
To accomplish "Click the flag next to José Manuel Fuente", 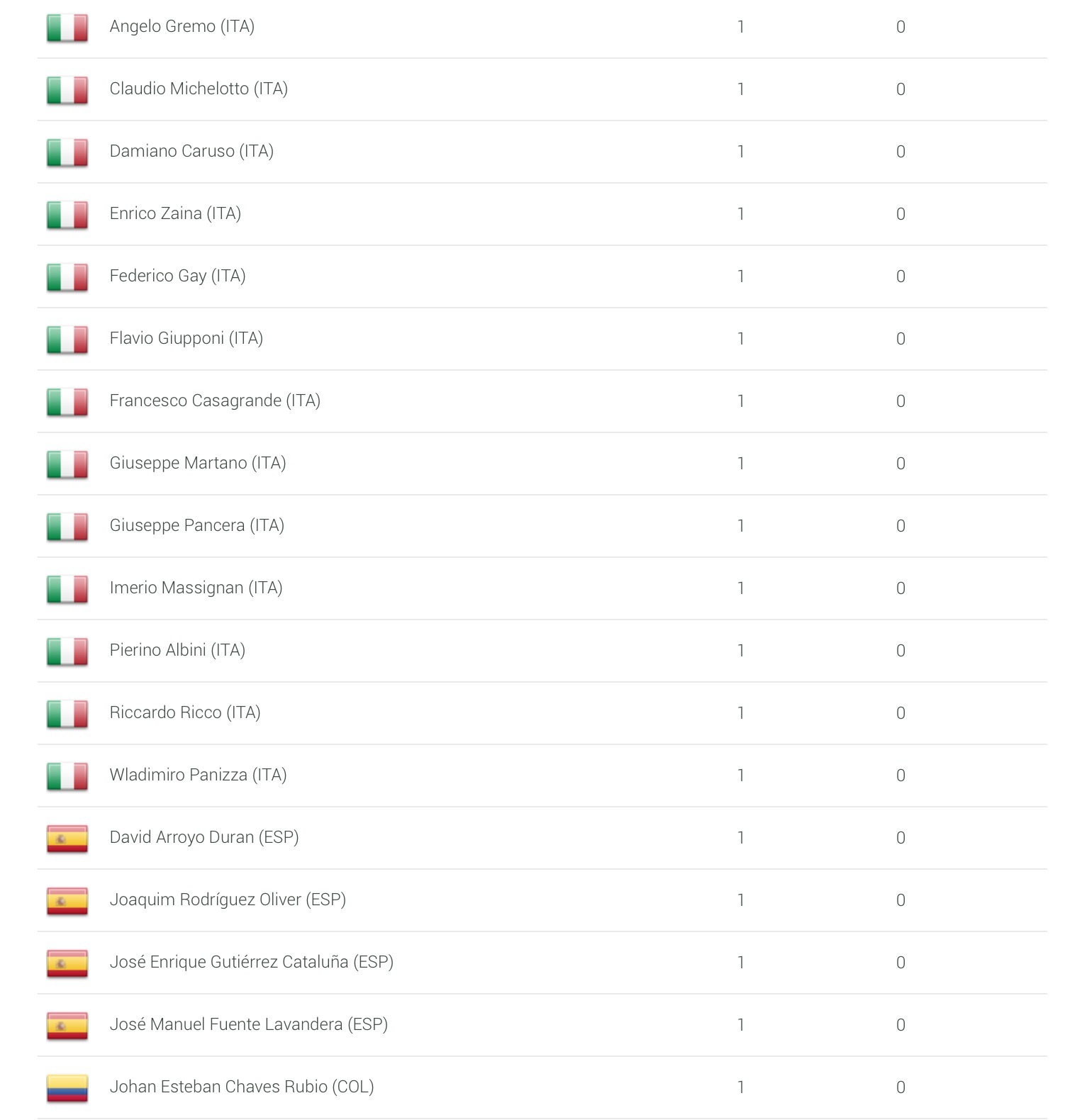I will [x=67, y=1026].
